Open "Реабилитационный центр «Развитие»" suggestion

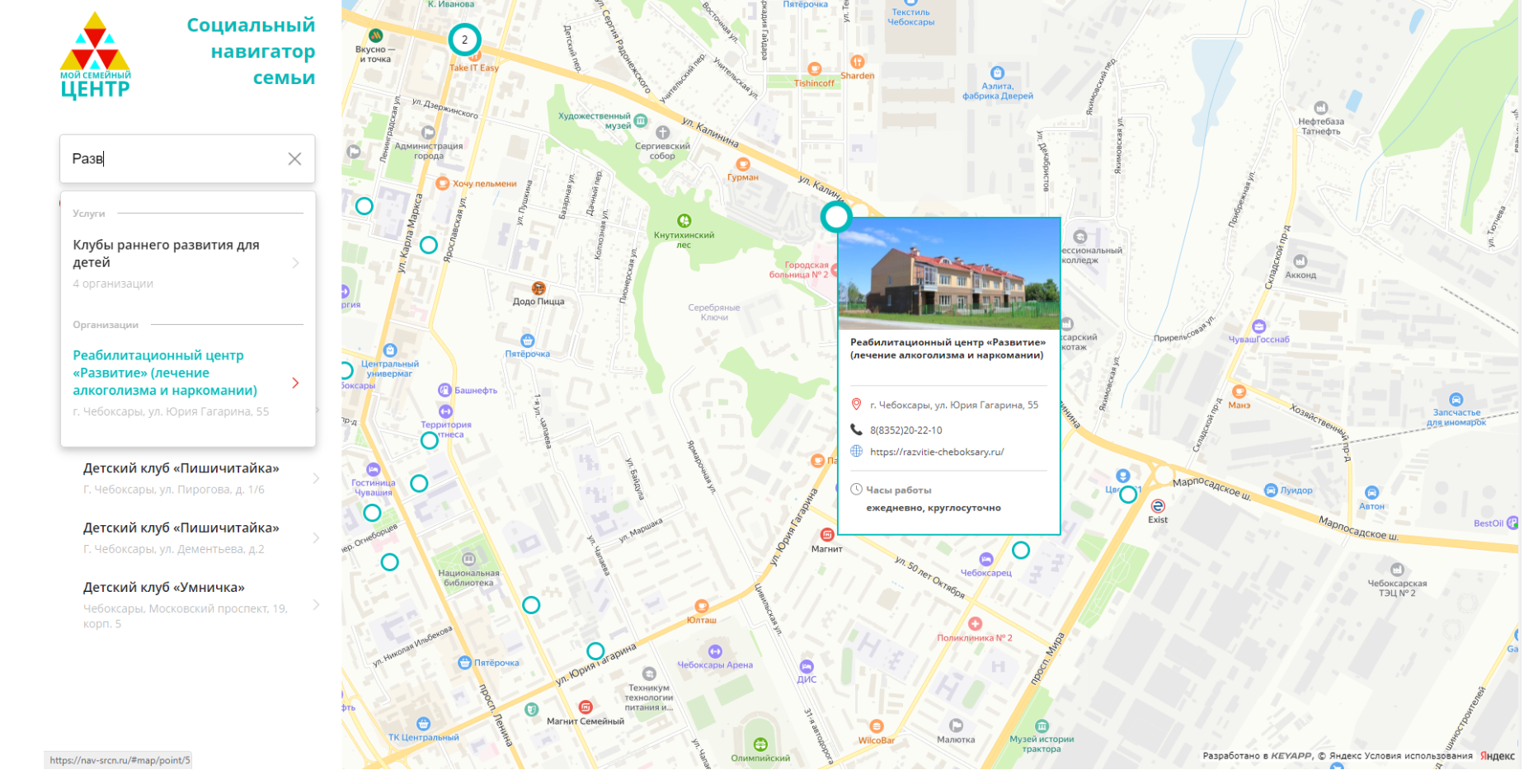tap(188, 383)
